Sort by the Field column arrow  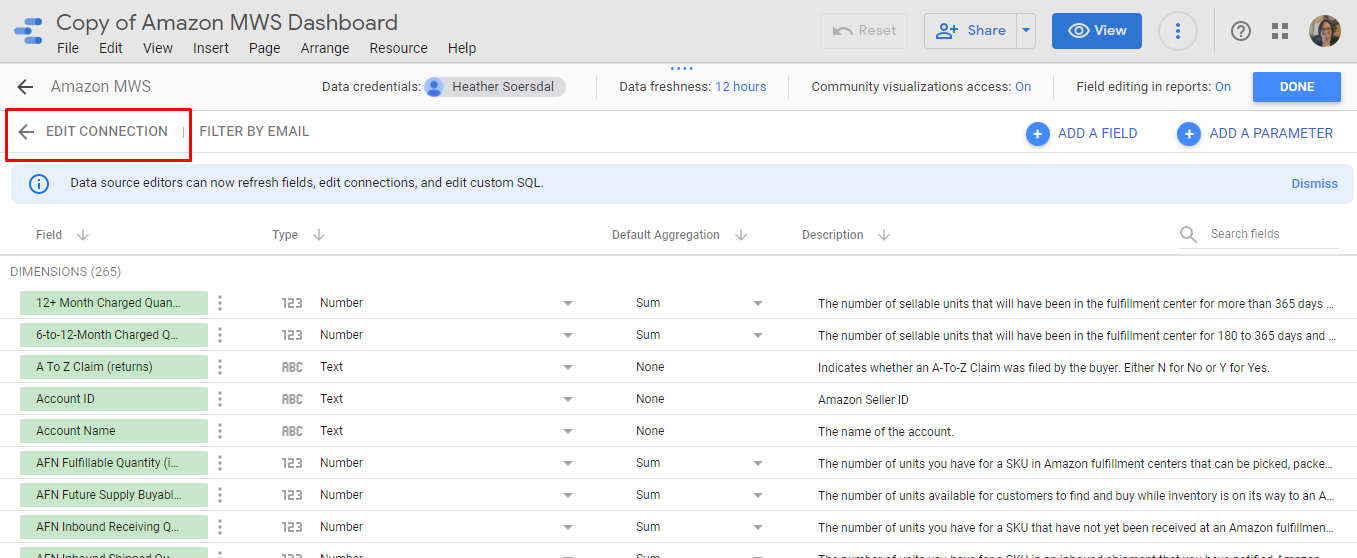tap(83, 235)
